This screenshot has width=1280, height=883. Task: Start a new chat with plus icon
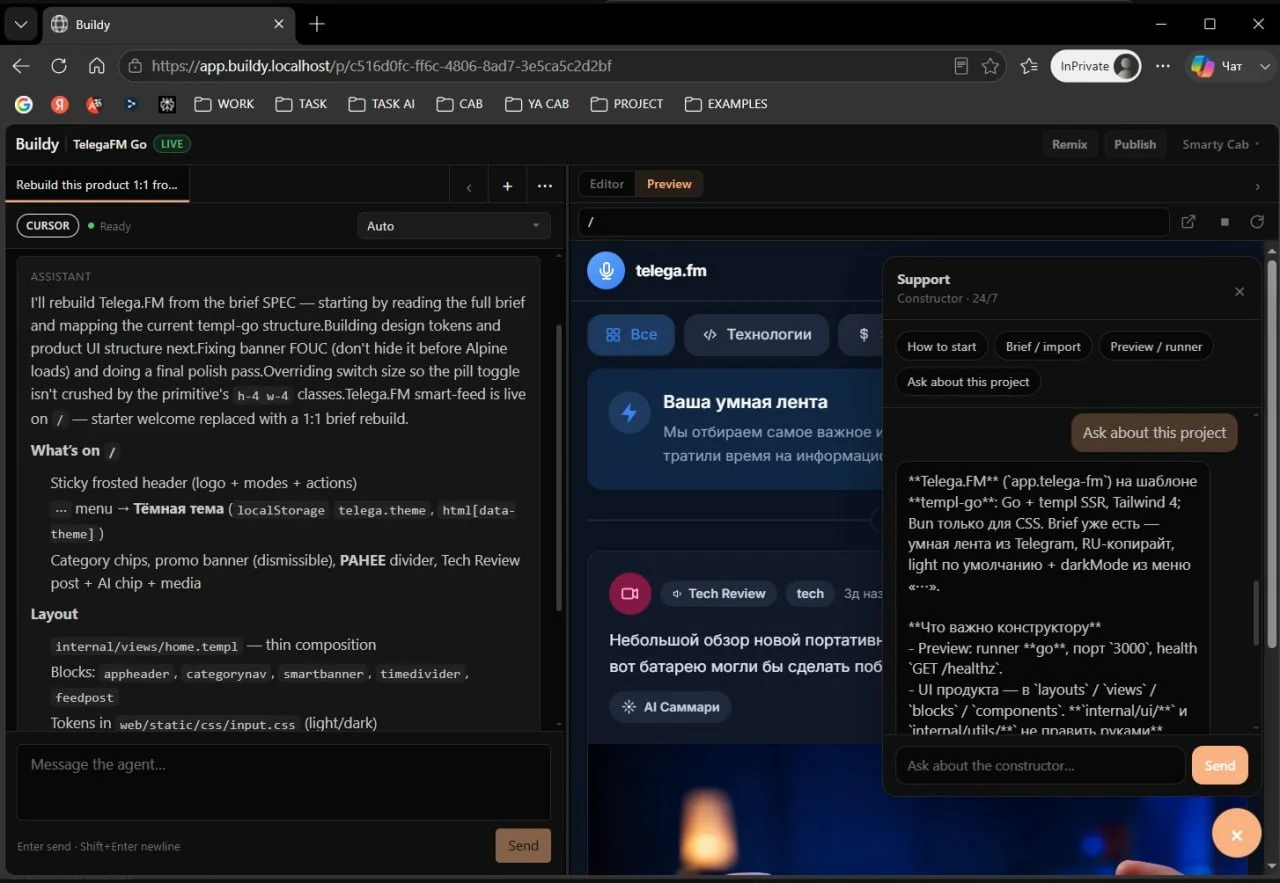pos(507,186)
